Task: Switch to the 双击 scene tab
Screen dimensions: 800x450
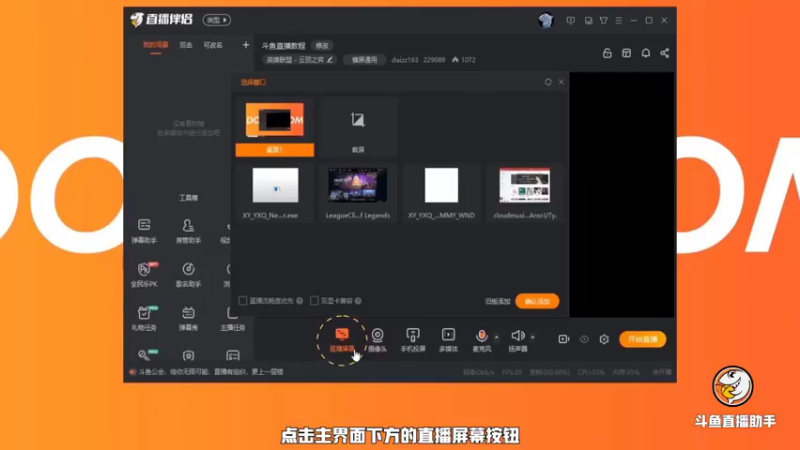Action: click(x=186, y=45)
